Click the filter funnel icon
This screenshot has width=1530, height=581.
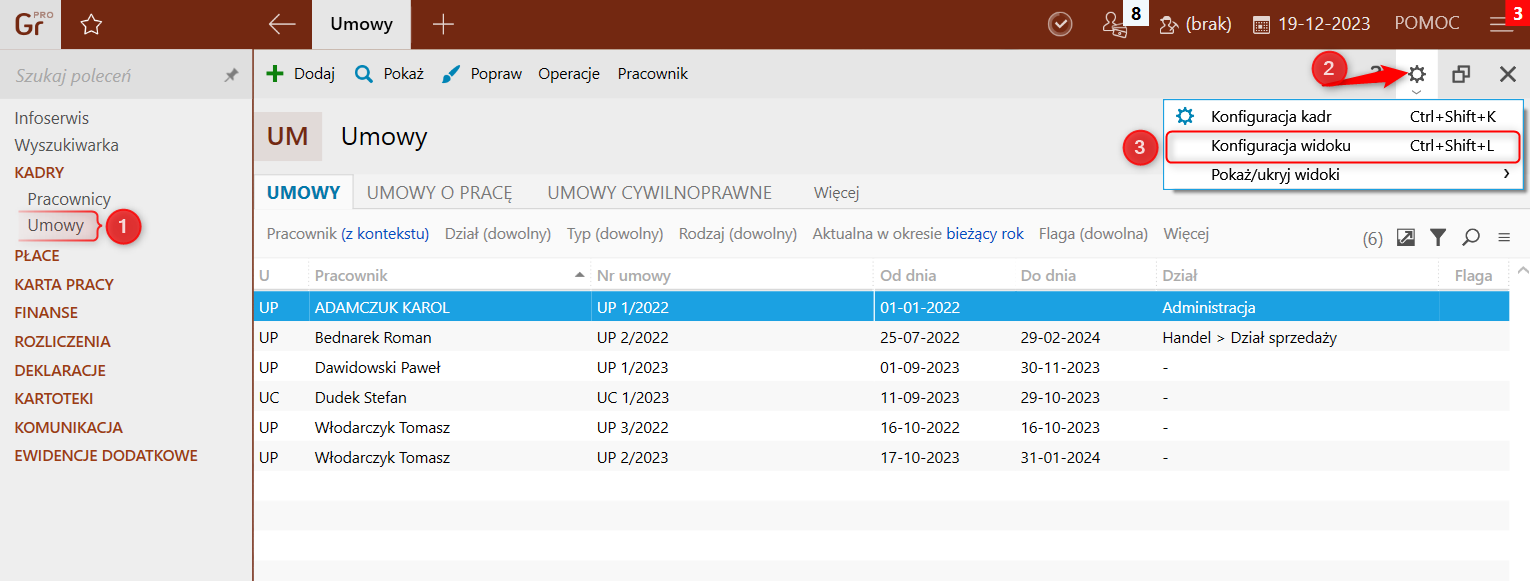click(1438, 237)
